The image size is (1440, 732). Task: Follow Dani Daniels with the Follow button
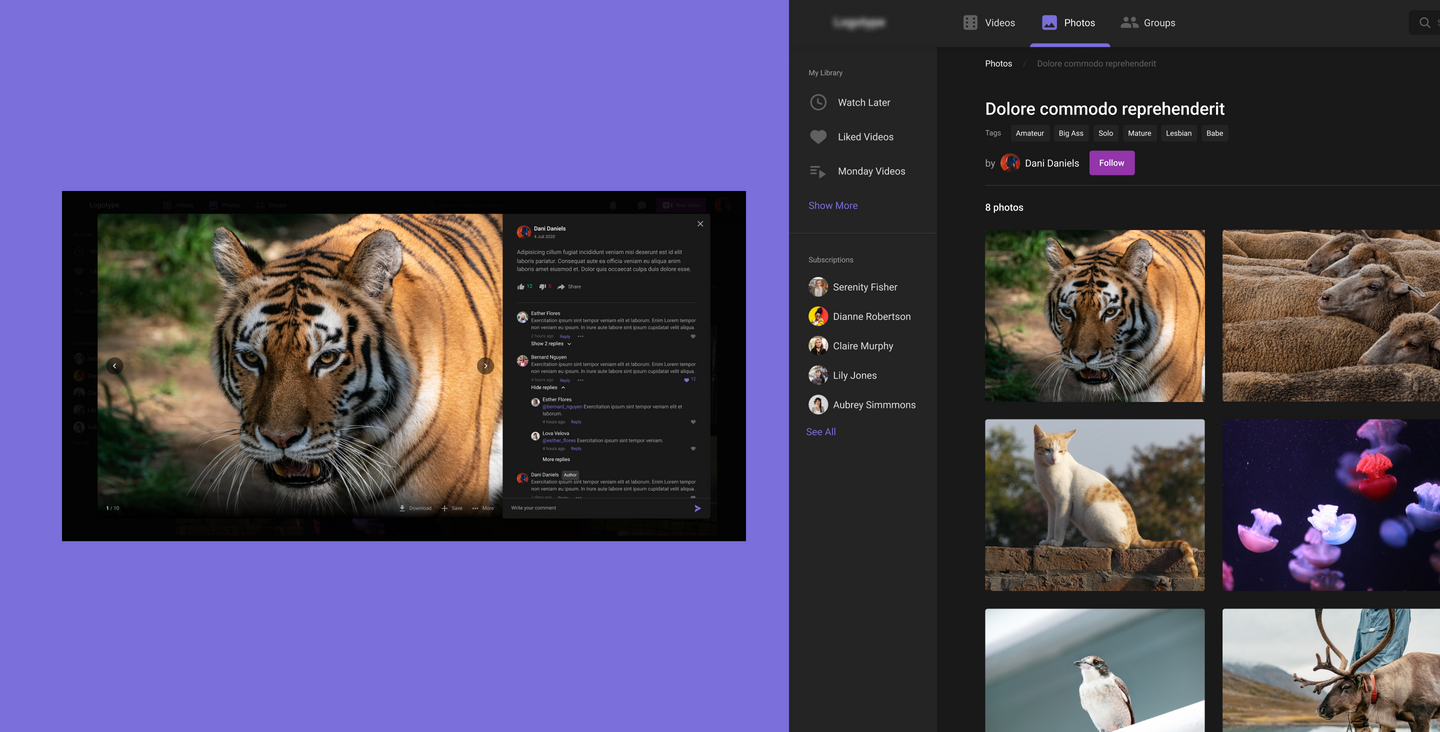coord(1111,163)
